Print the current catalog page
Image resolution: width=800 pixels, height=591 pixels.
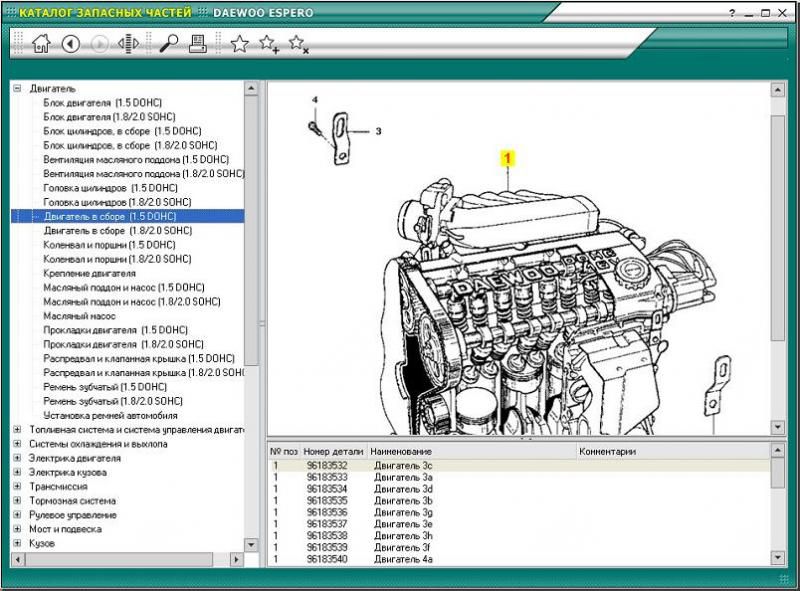tap(198, 43)
